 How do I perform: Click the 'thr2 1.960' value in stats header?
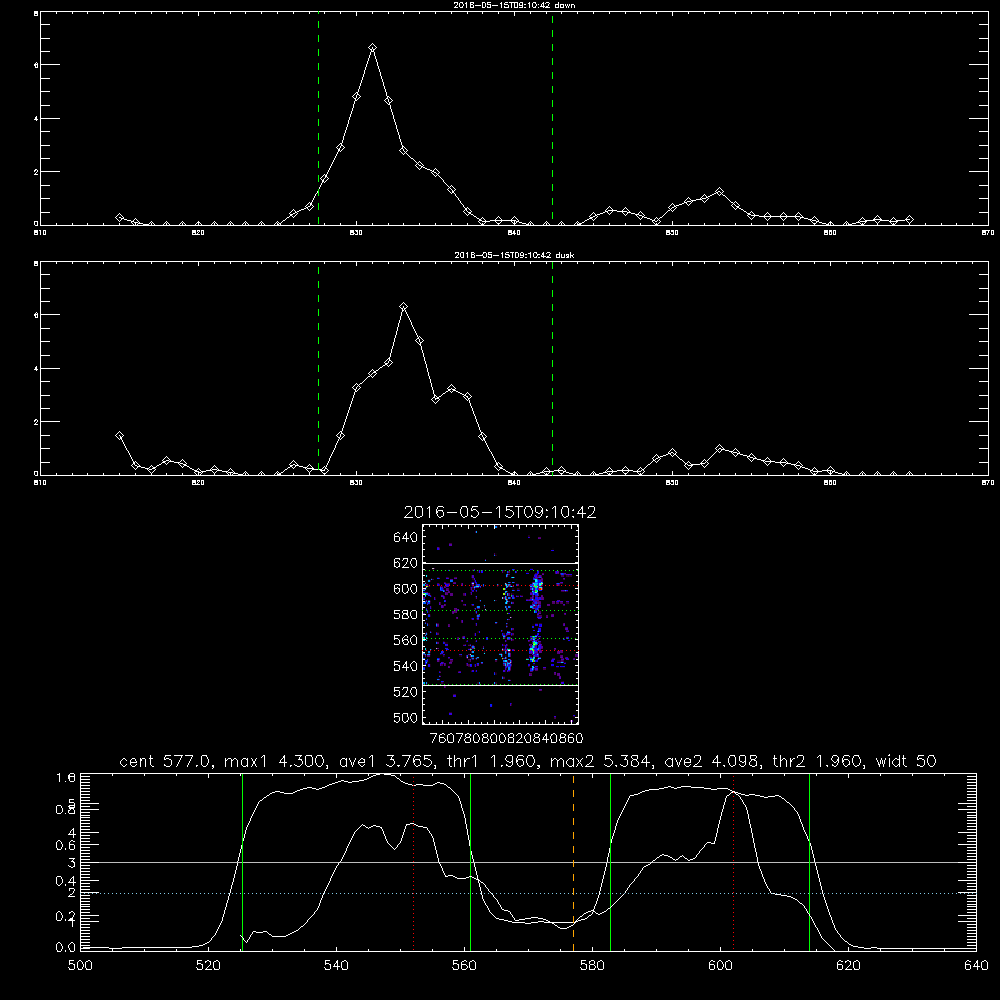(820, 761)
